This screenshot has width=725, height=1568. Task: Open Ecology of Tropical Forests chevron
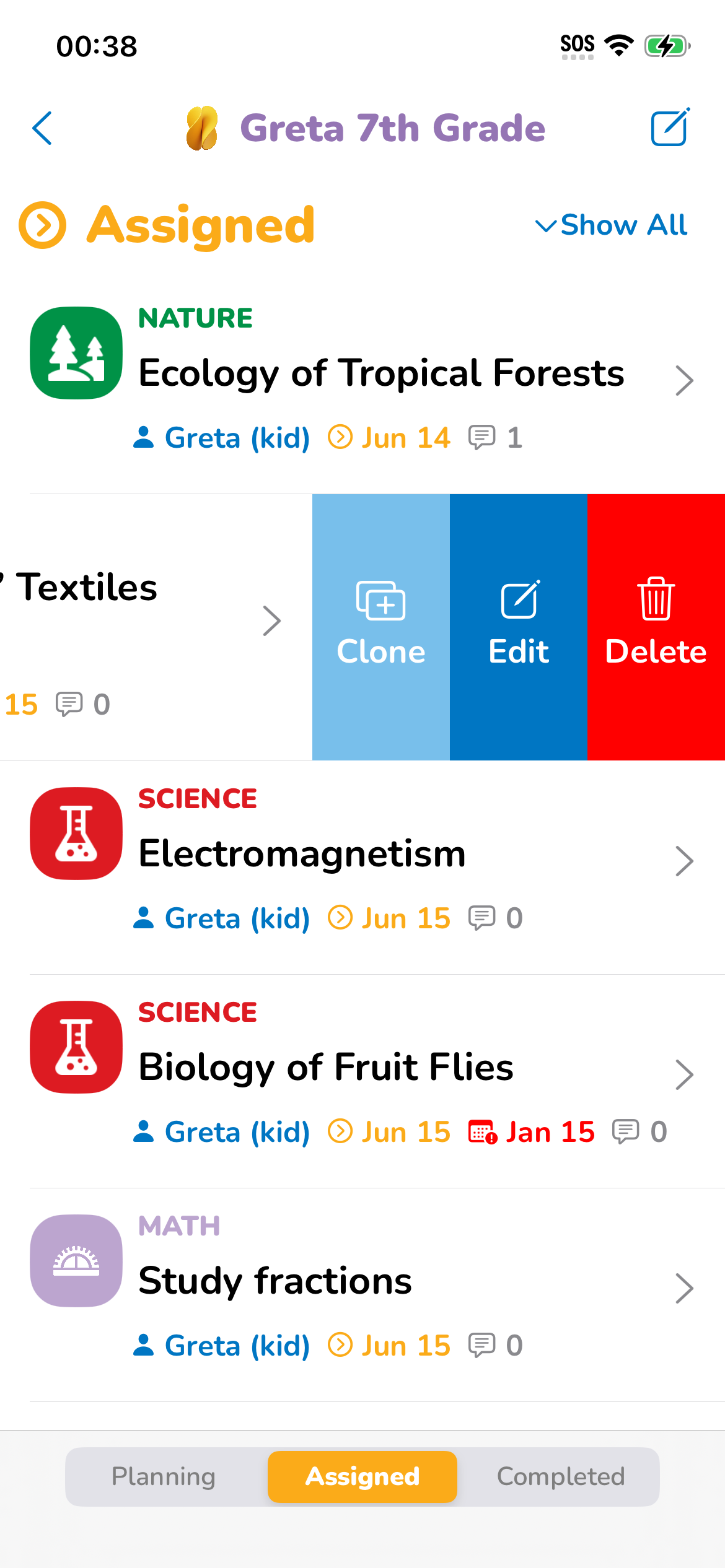(x=684, y=380)
